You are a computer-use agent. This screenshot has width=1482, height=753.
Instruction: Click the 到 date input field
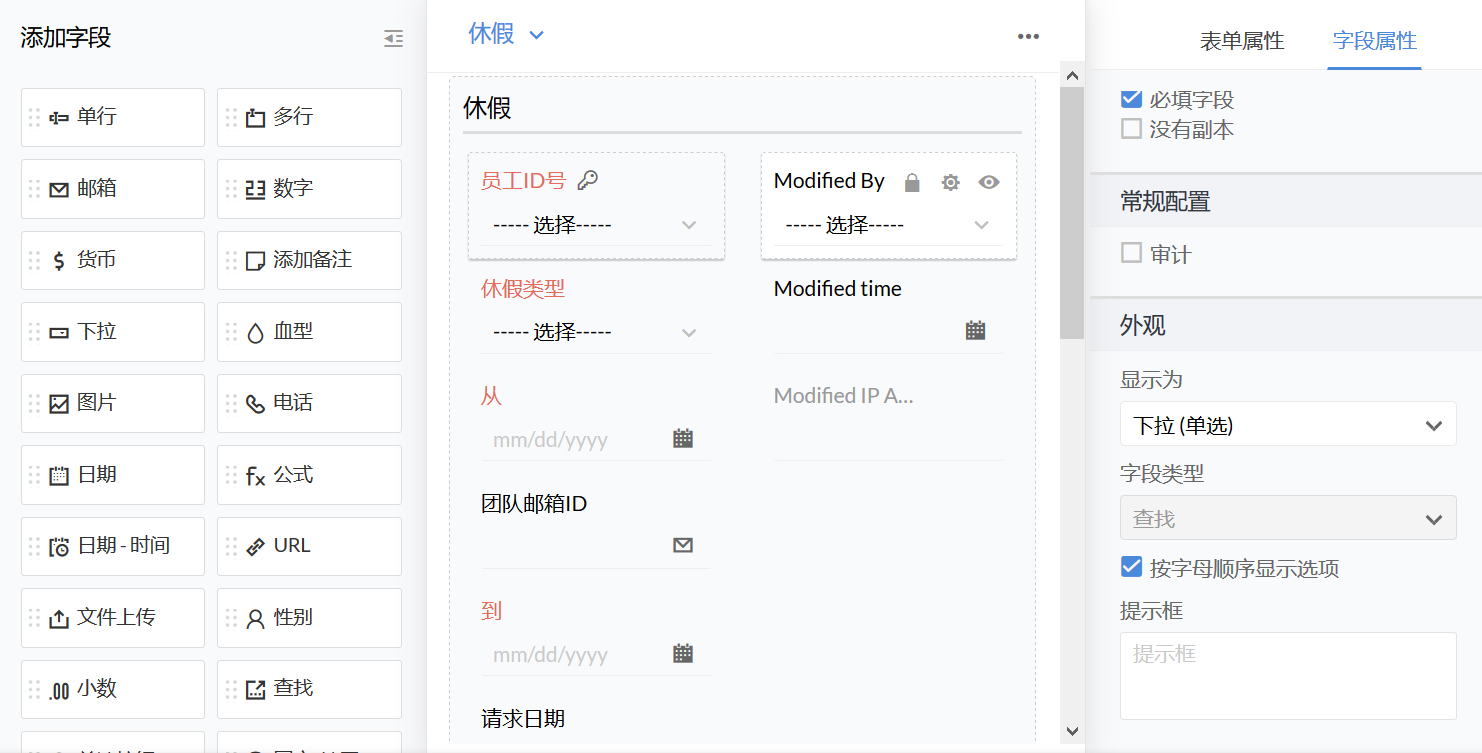(596, 654)
